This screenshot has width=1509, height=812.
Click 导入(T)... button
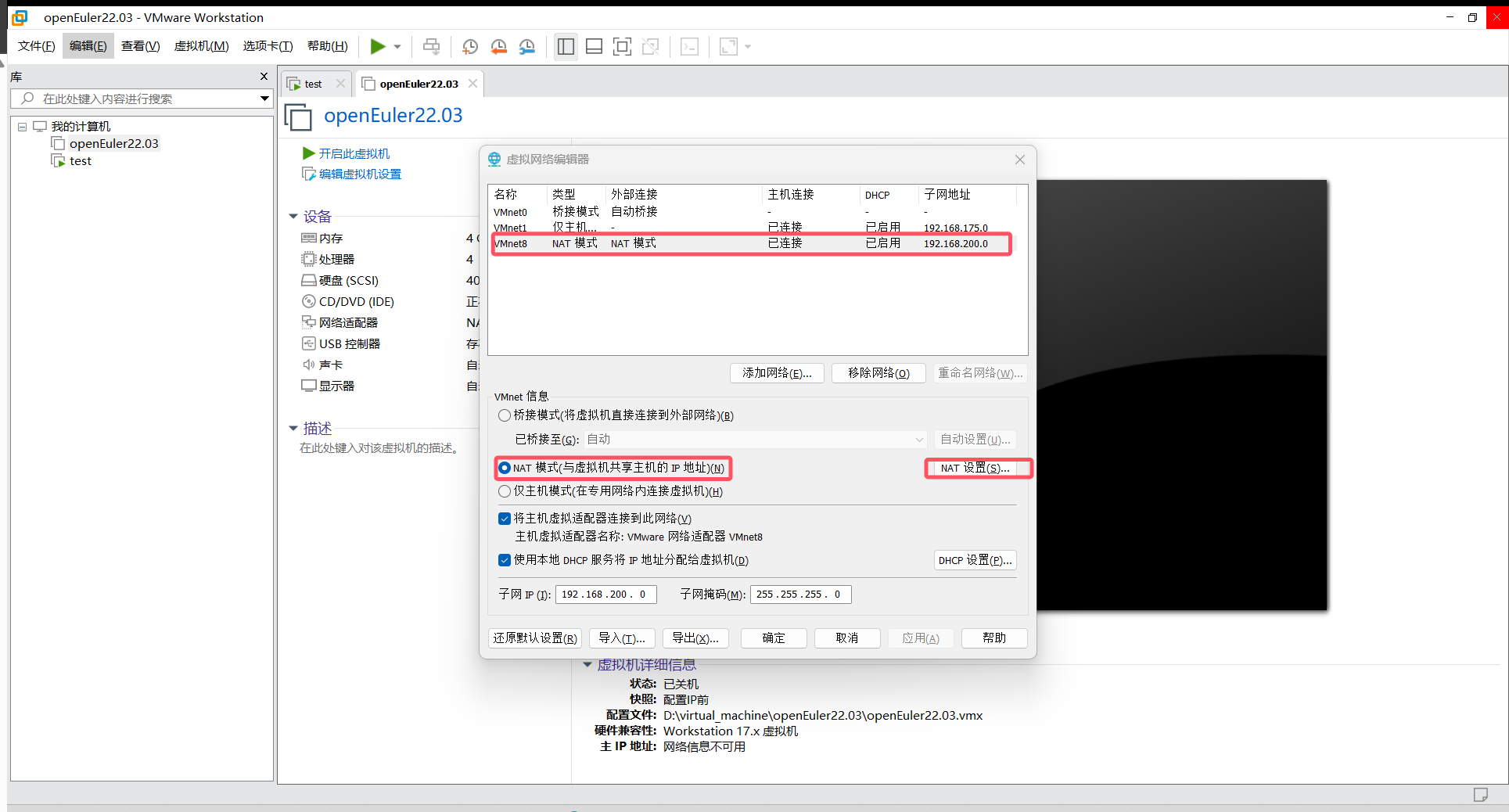[621, 638]
